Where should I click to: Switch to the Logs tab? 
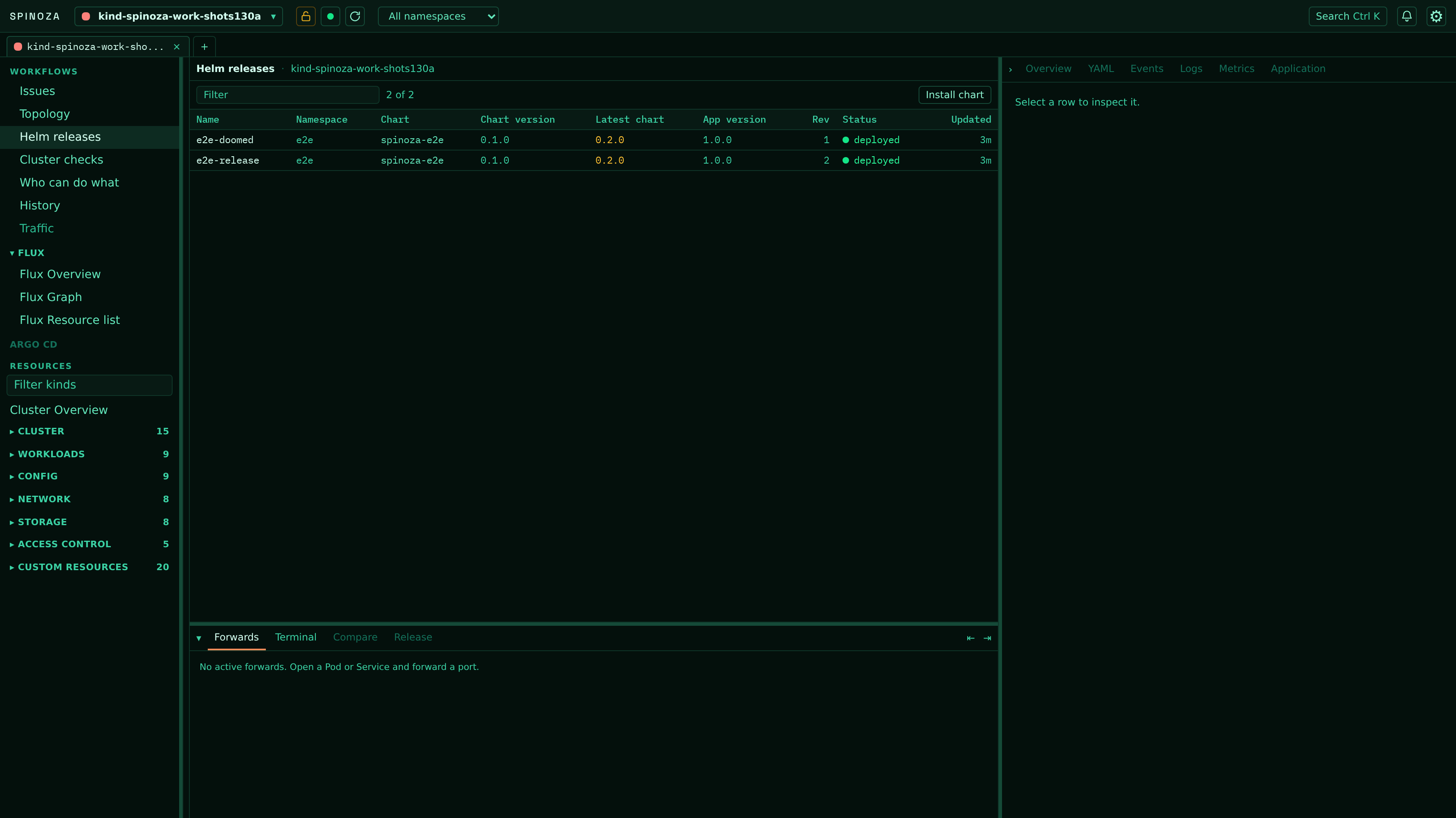(x=1191, y=69)
